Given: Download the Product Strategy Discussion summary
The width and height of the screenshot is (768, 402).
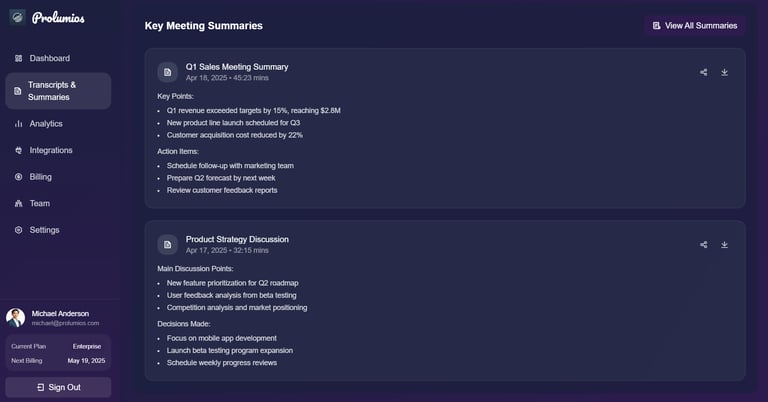Looking at the screenshot, I should 725,244.
